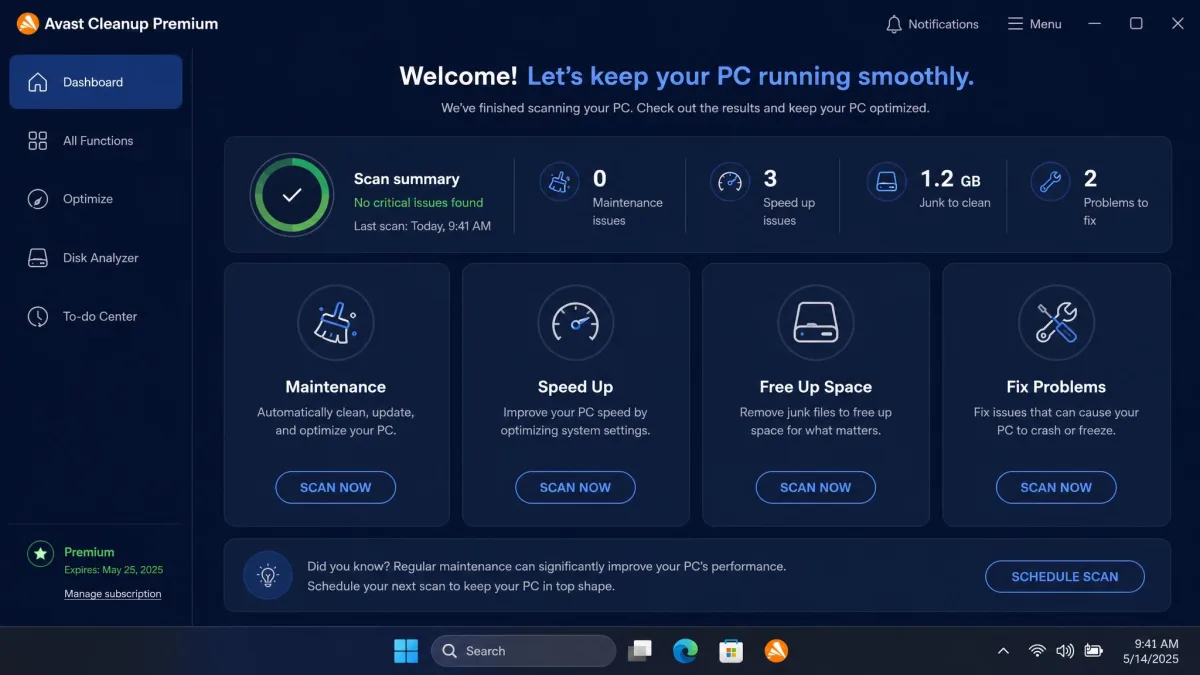1200x675 pixels.
Task: Click the Fix Problems tools icon
Action: pyautogui.click(x=1057, y=322)
